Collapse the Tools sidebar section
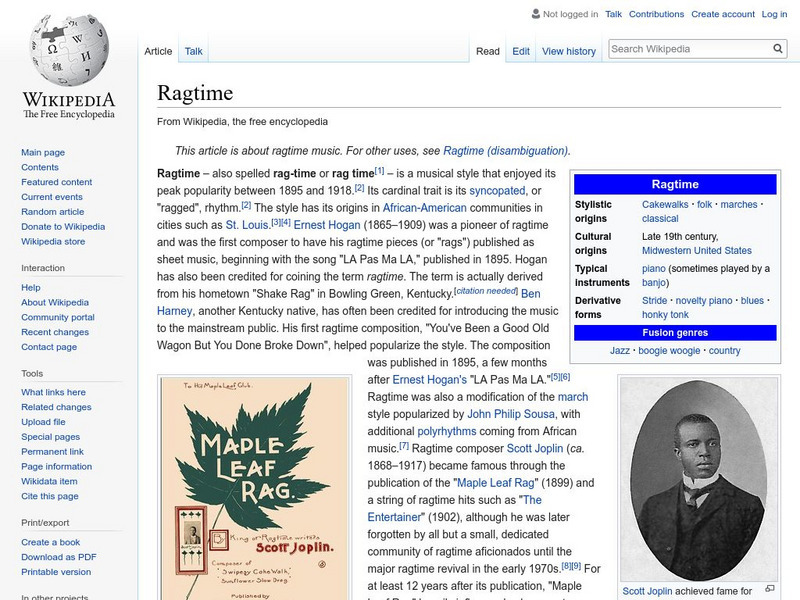This screenshot has height=600, width=800. point(32,373)
